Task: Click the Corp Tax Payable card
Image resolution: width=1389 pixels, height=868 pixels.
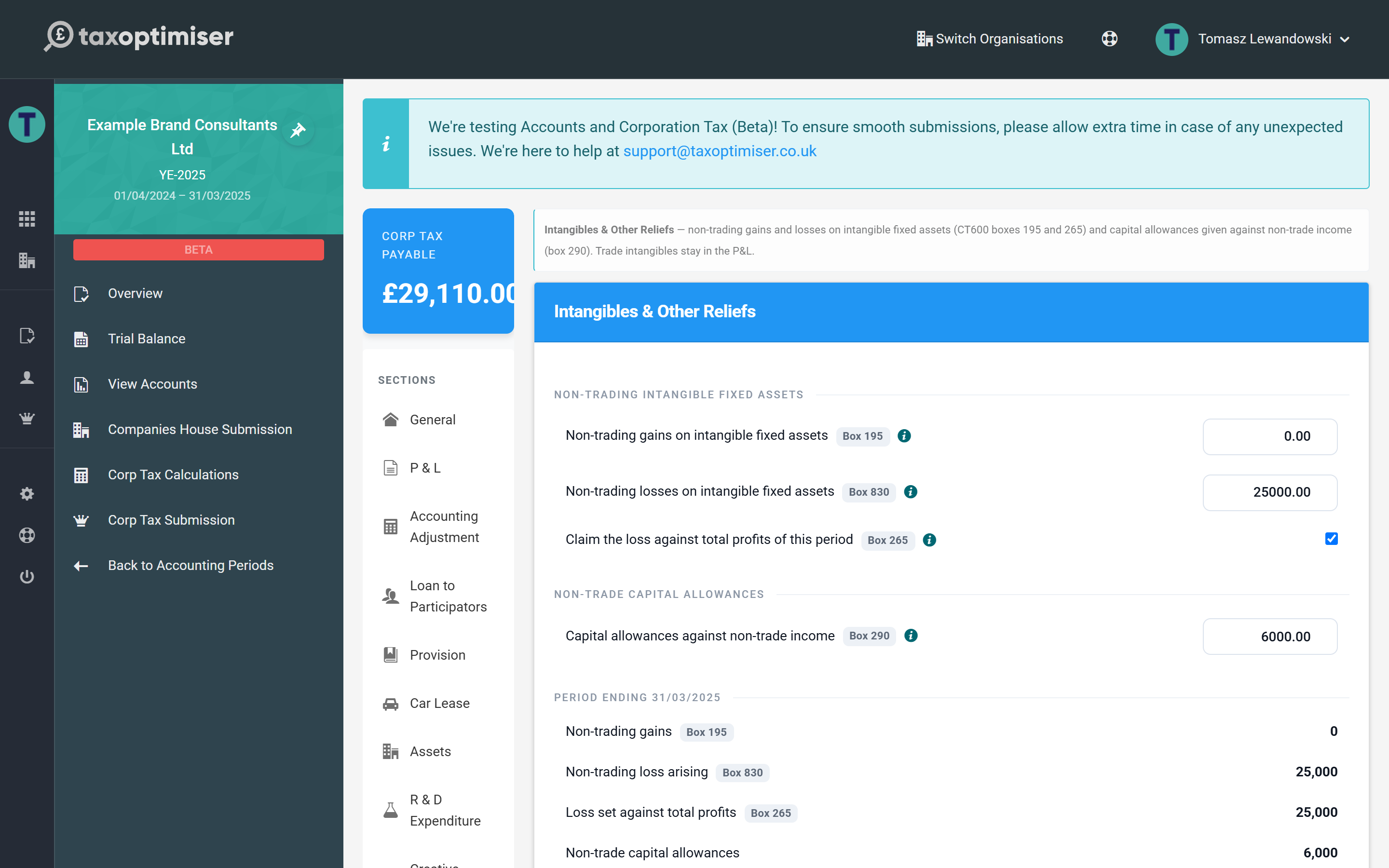Action: click(x=438, y=271)
